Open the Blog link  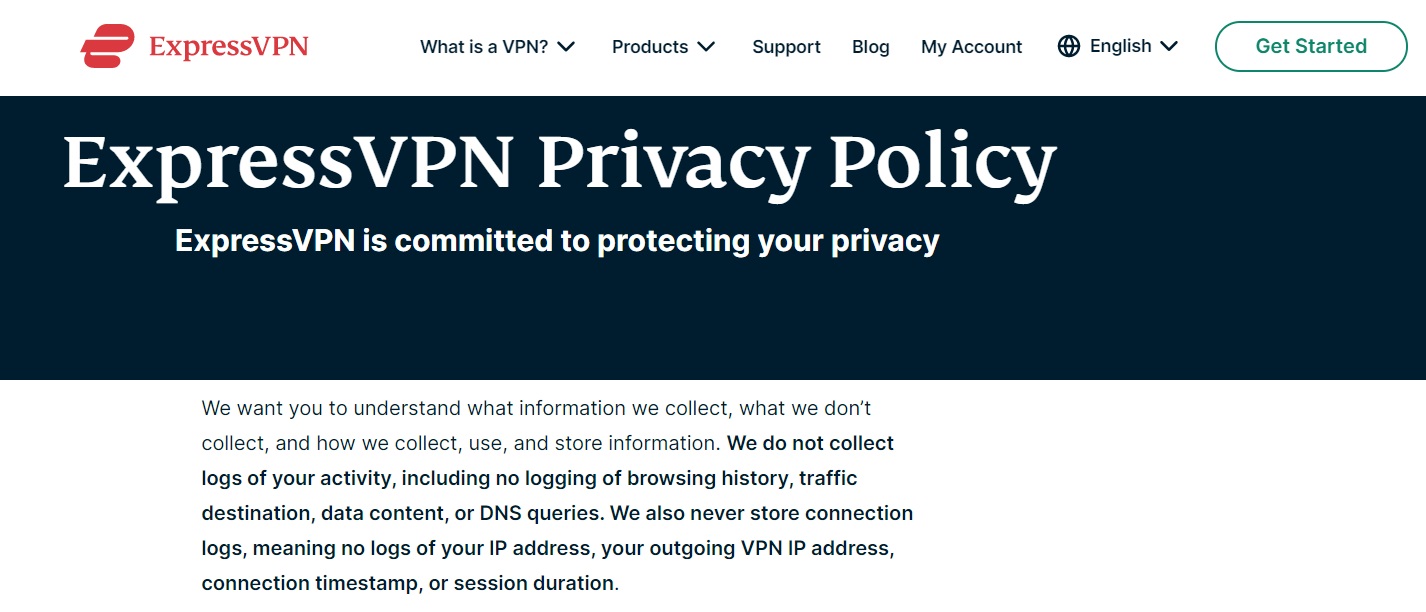click(x=870, y=47)
